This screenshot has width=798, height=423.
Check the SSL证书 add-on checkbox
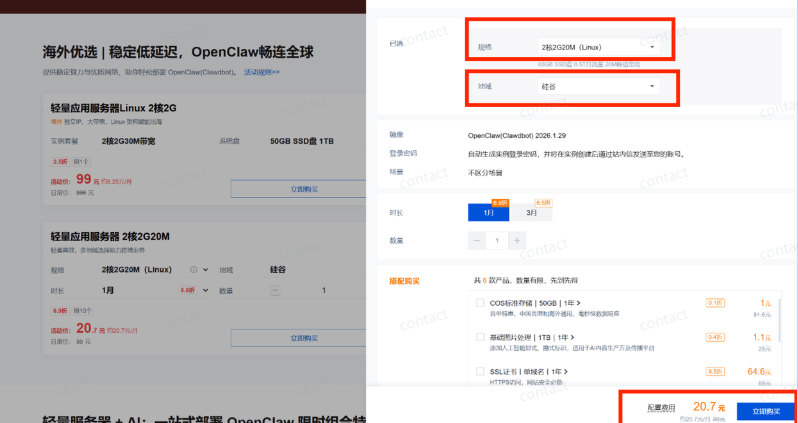480,371
